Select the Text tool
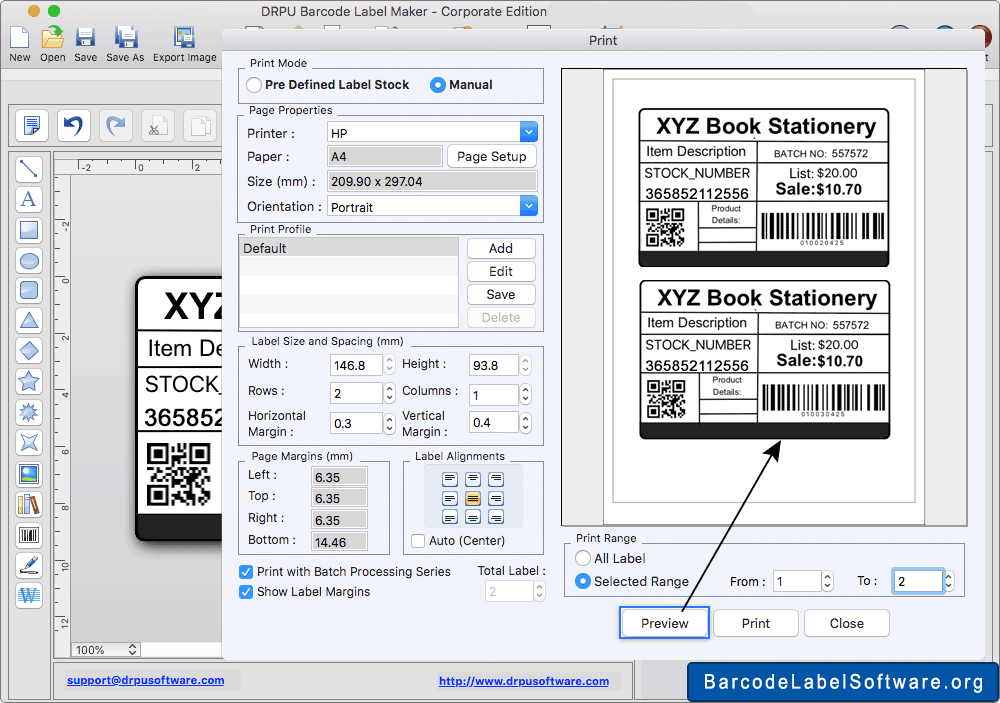Screen dimensions: 1000x703 point(29,199)
